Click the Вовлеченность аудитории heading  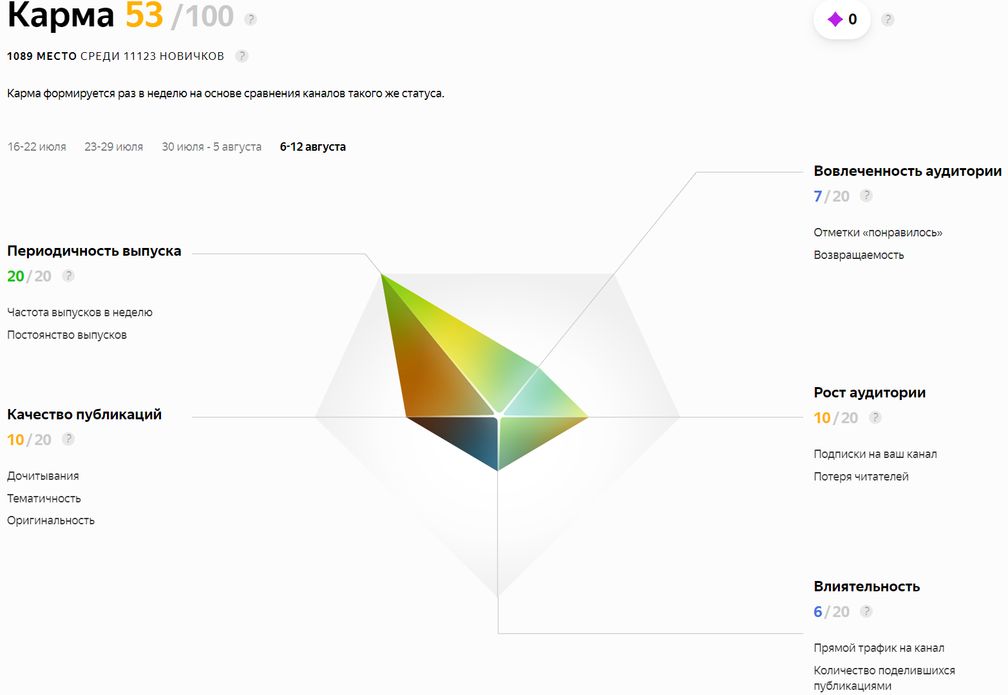(907, 171)
